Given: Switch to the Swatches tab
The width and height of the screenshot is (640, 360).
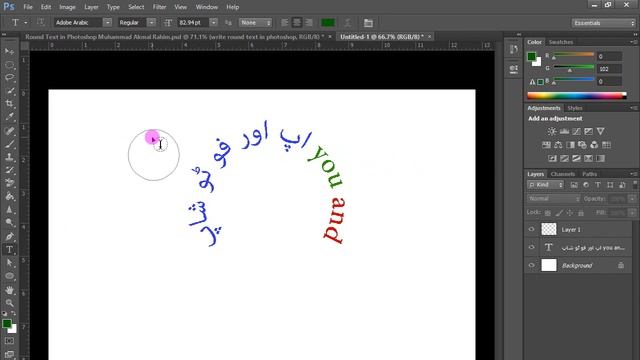Looking at the screenshot, I should [x=560, y=42].
